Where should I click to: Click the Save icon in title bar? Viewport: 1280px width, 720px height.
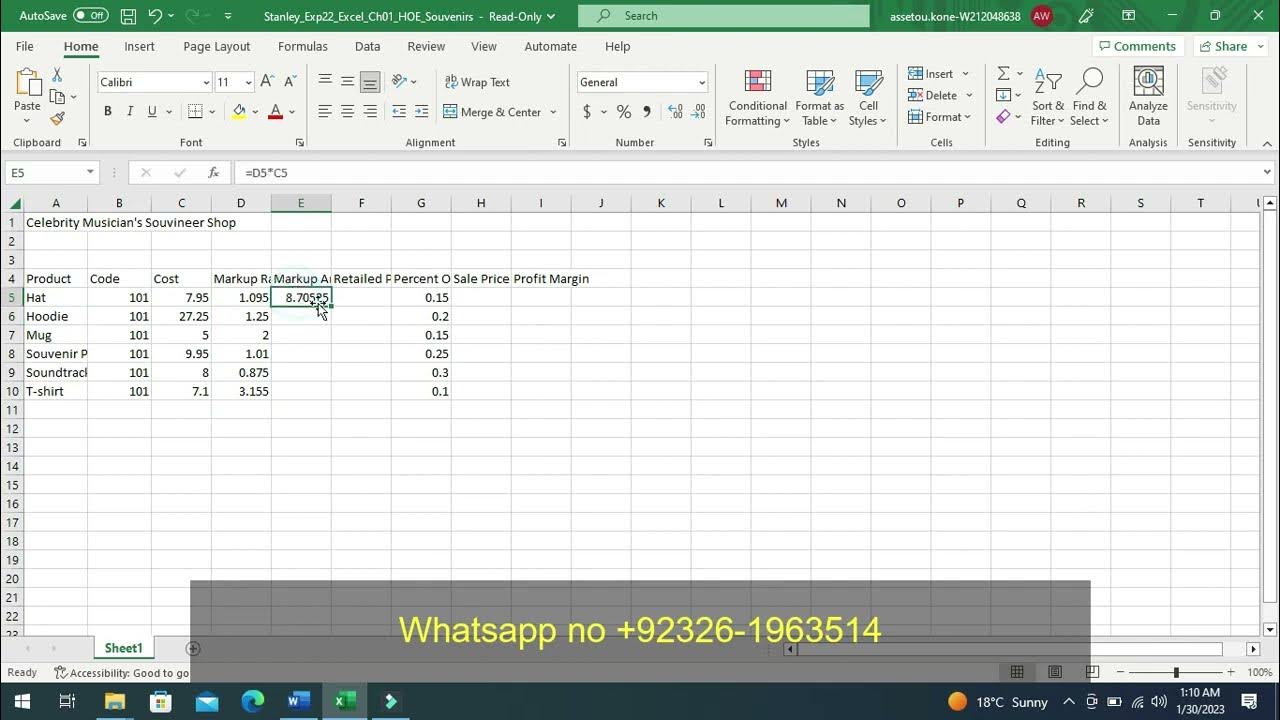click(128, 16)
